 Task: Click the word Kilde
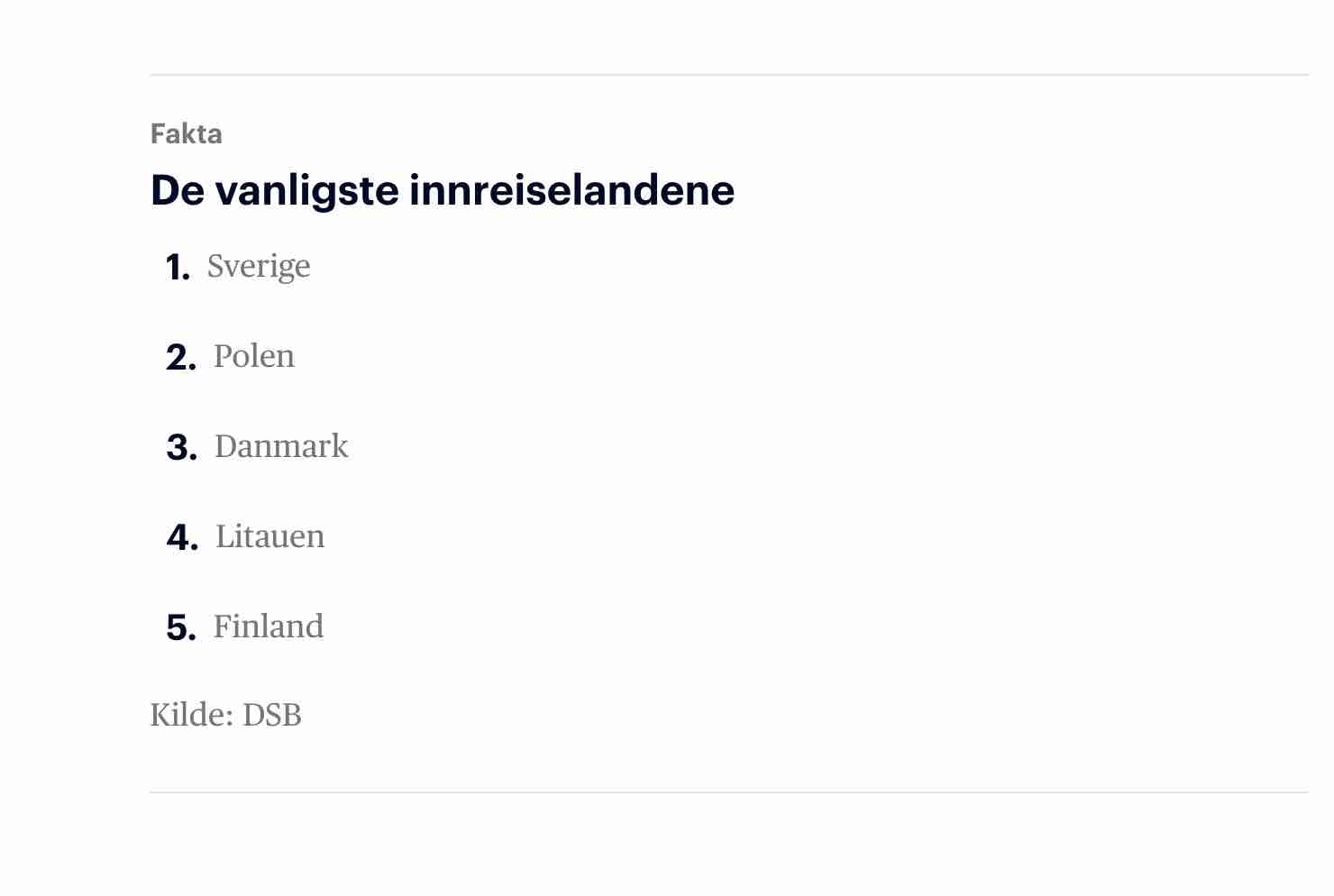(x=192, y=715)
